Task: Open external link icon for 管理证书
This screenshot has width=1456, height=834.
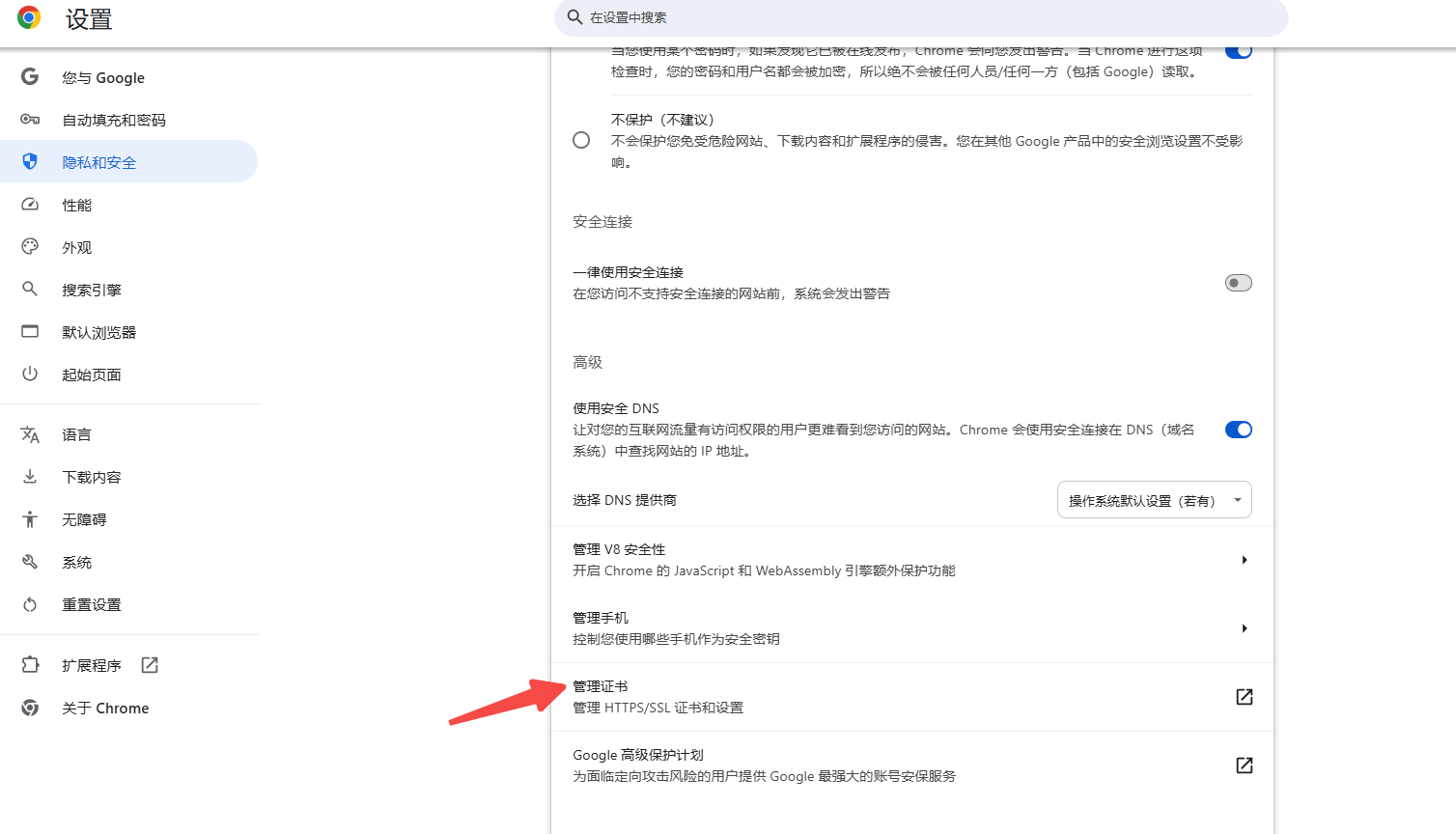Action: tap(1245, 697)
